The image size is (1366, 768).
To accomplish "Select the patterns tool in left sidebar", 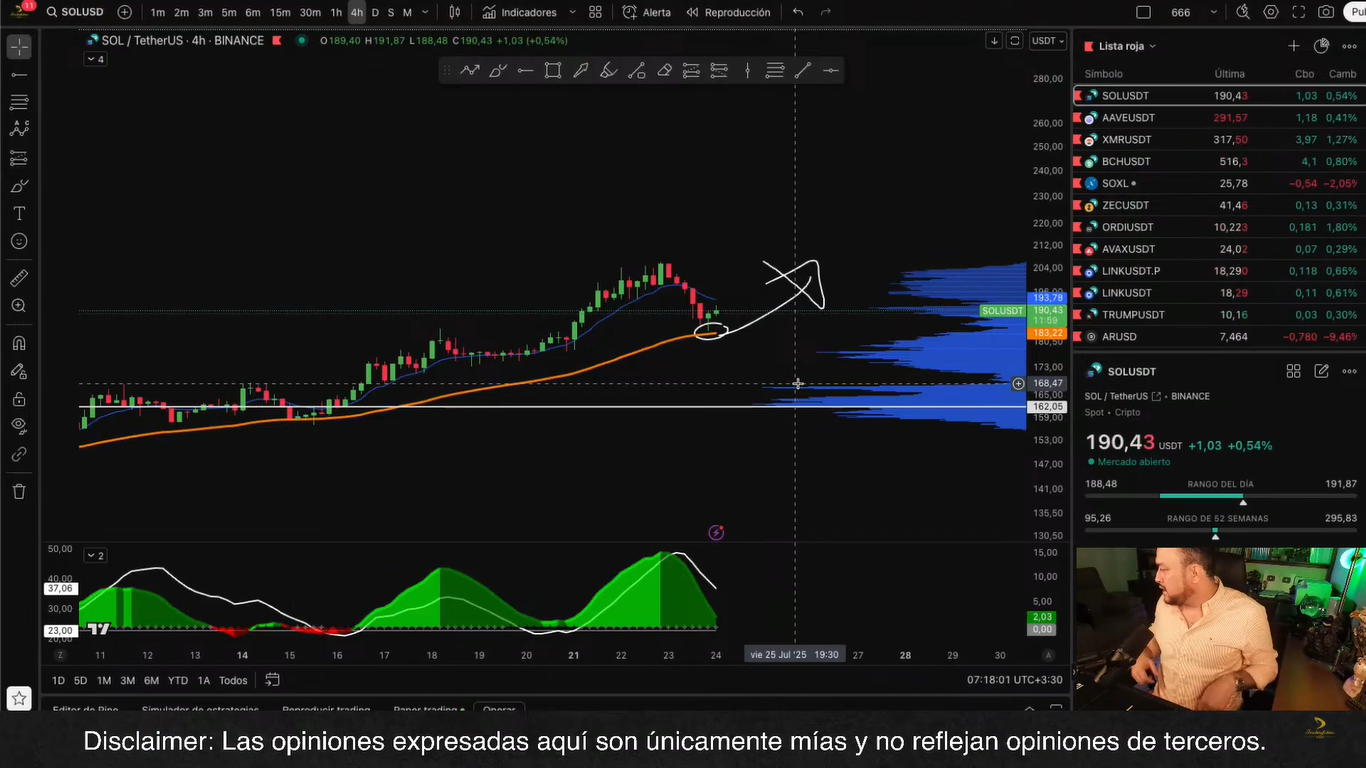I will tap(19, 130).
